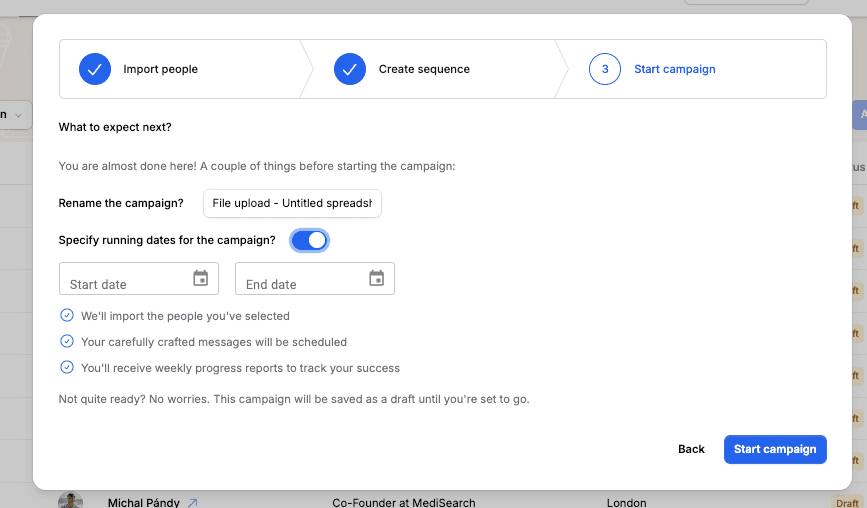Switch to the Create sequence step label

pos(424,69)
